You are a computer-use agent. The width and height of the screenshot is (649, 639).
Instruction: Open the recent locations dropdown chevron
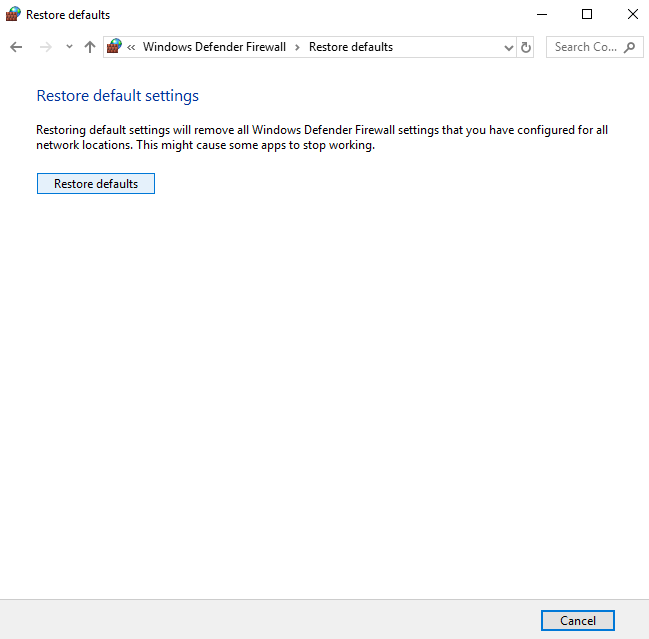point(69,47)
